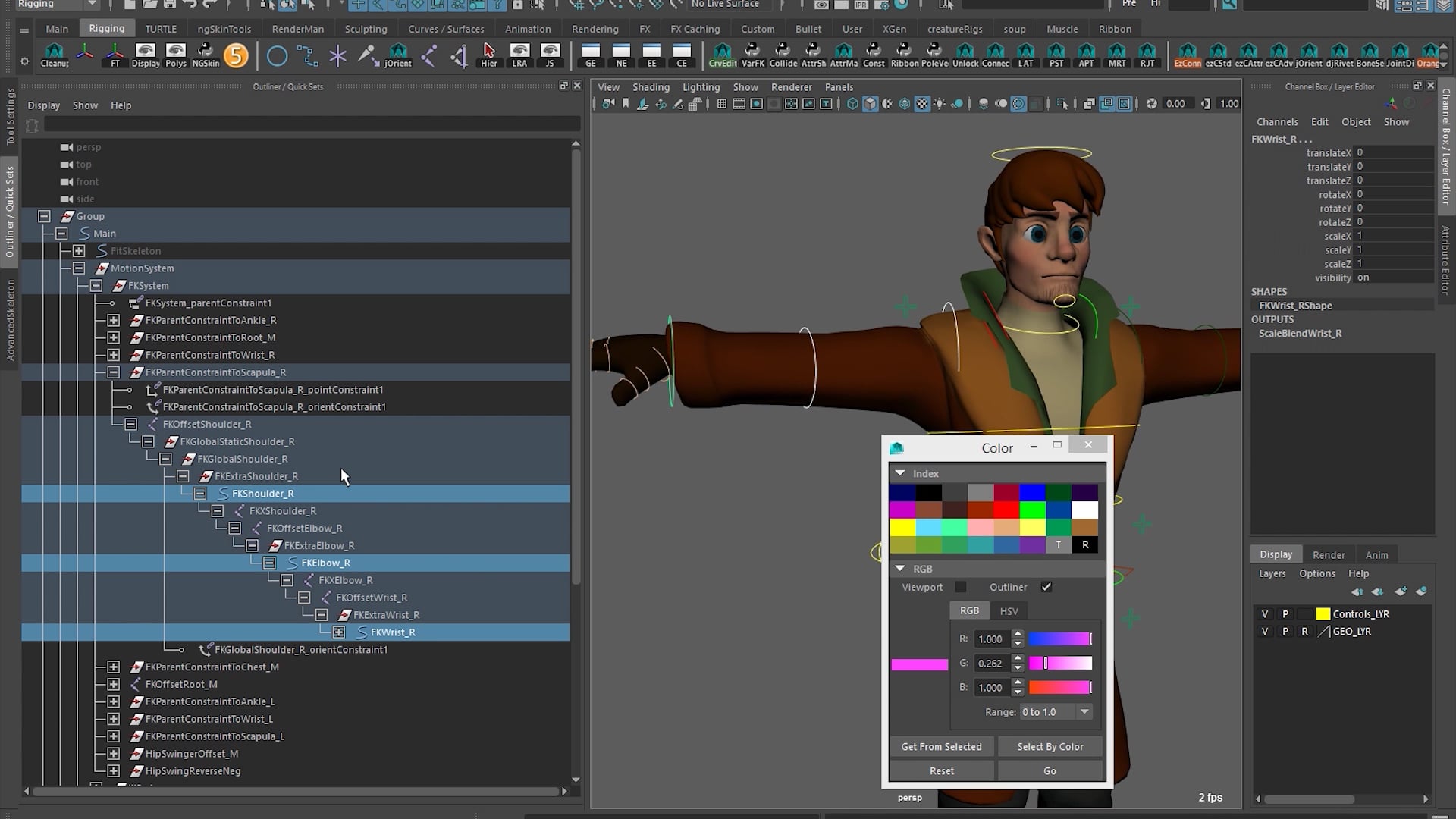Screen dimensions: 1456x819
Task: Pick the white swatch in the Index palette
Action: pos(1084,510)
